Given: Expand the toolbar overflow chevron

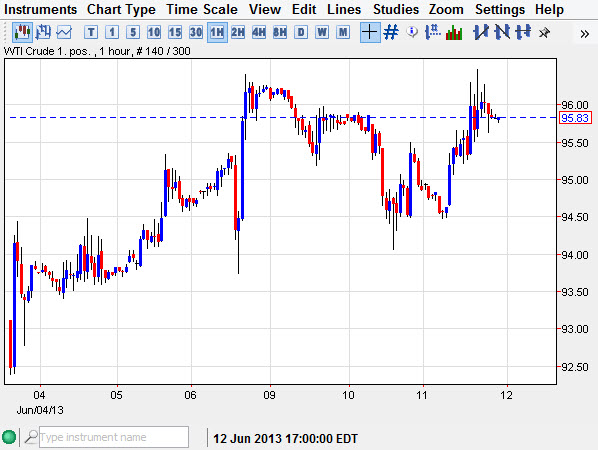Looking at the screenshot, I should coord(584,34).
